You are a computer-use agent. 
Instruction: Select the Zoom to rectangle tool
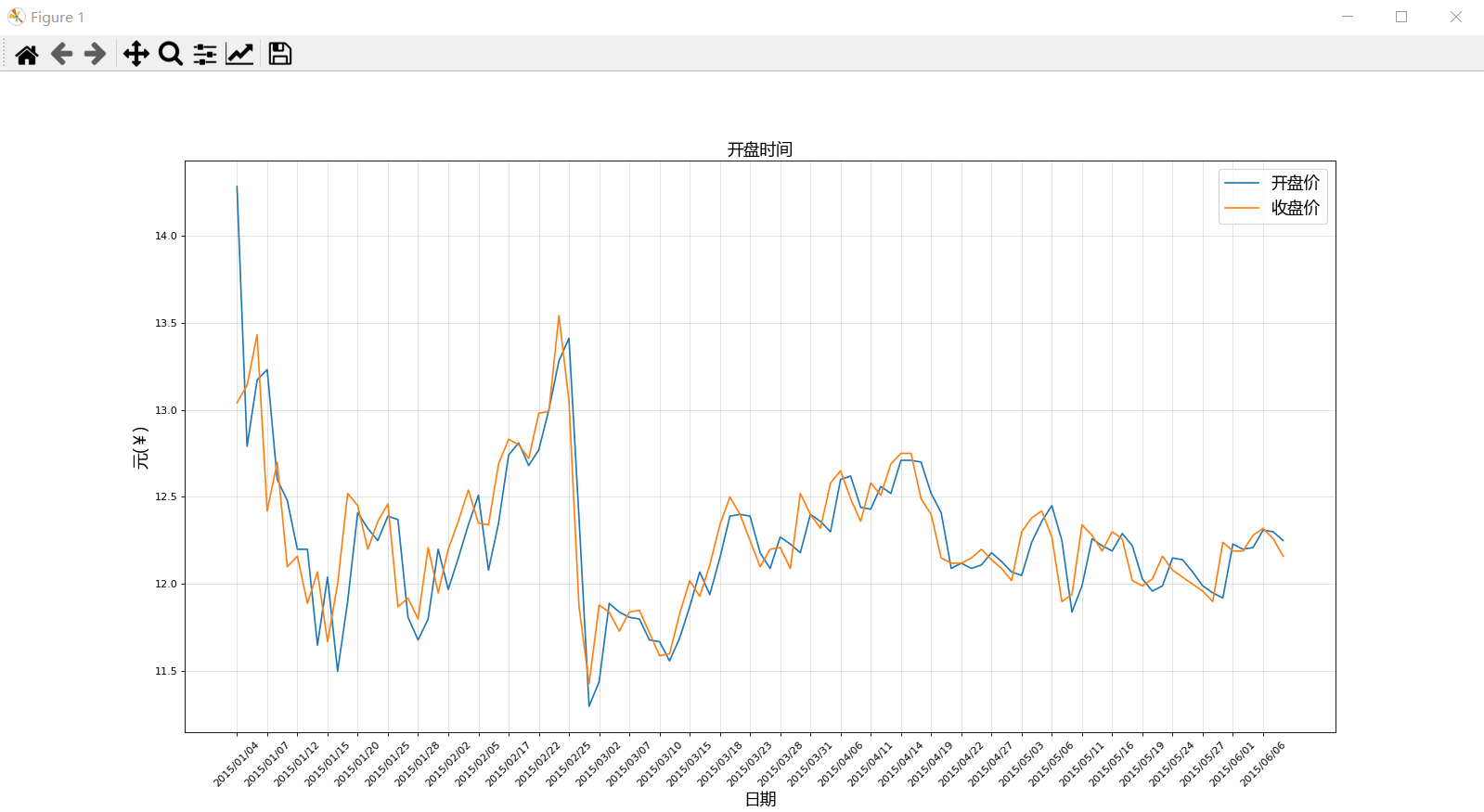point(171,54)
